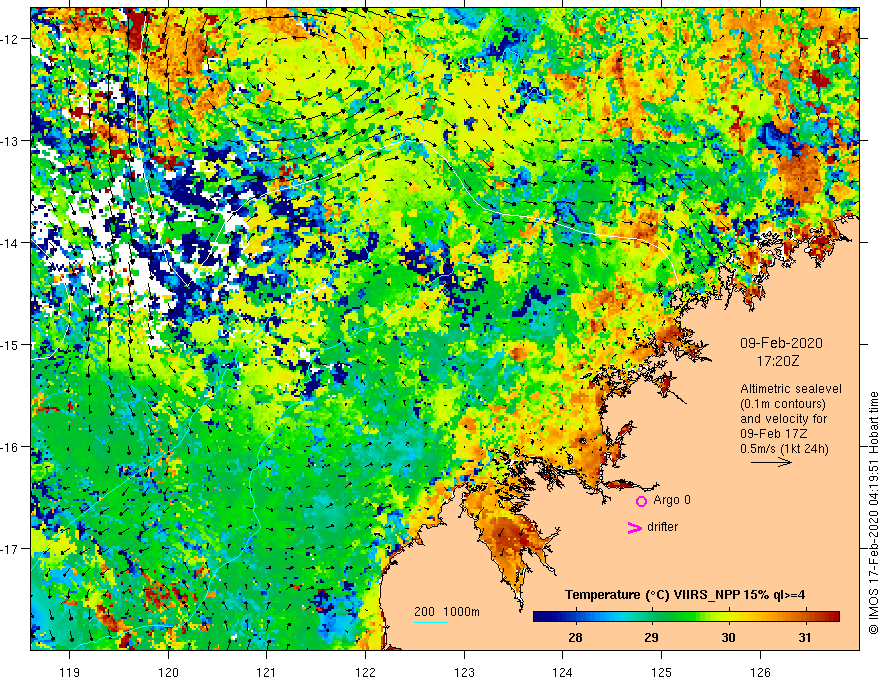Screen dimensions: 880x680
Task: Click the time label 17:20Z
Action: click(778, 361)
